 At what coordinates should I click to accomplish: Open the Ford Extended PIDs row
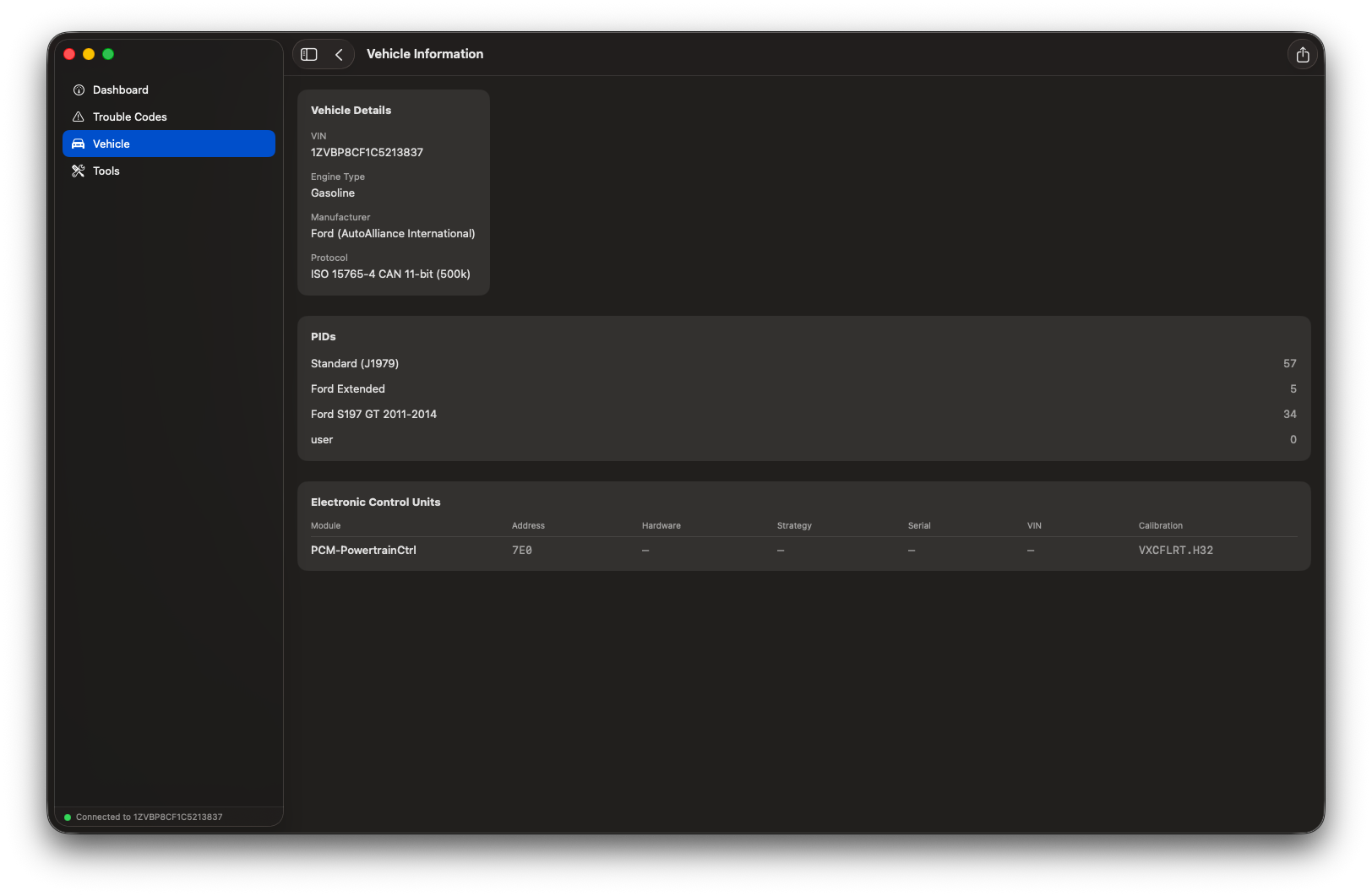tap(803, 388)
